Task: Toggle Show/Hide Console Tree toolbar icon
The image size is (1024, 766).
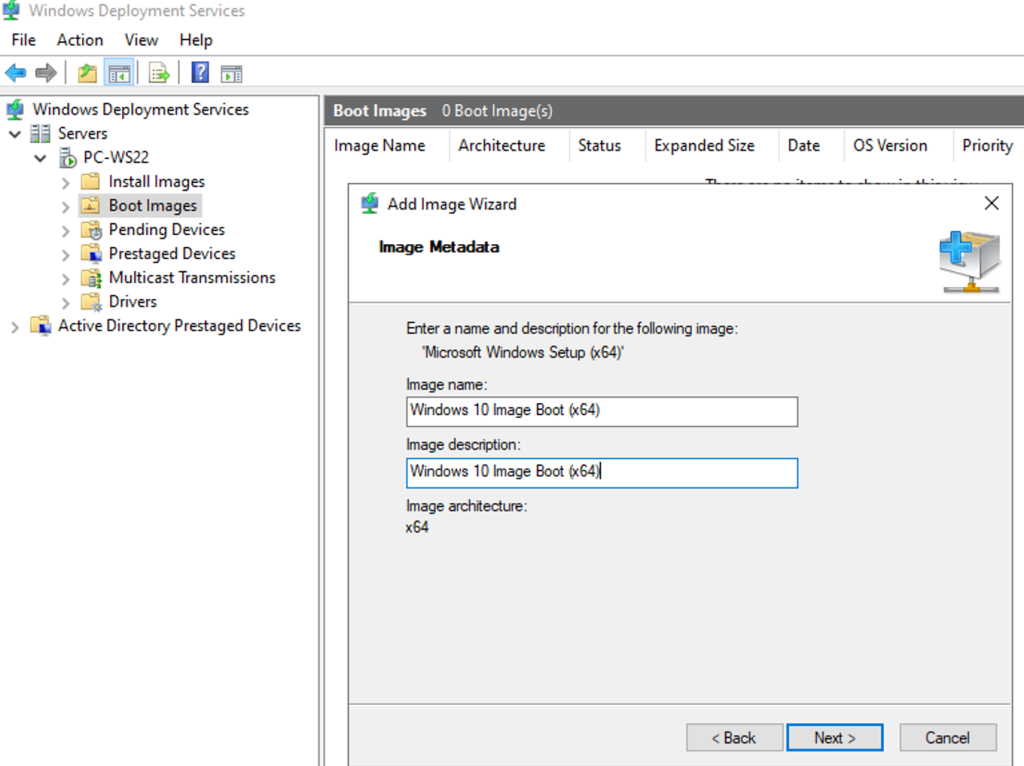Action: point(118,73)
